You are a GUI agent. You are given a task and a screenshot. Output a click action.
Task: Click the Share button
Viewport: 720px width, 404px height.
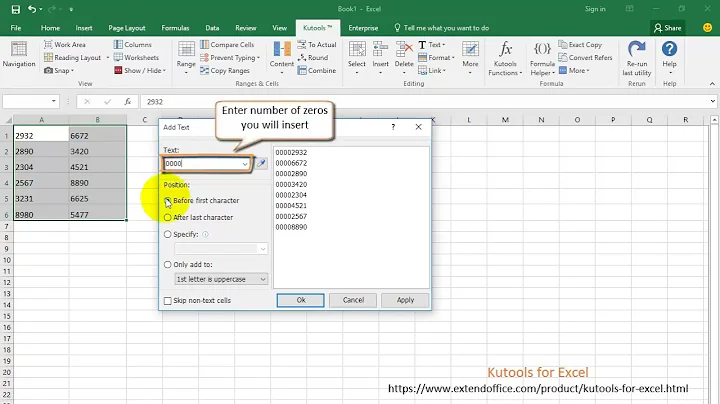(668, 28)
